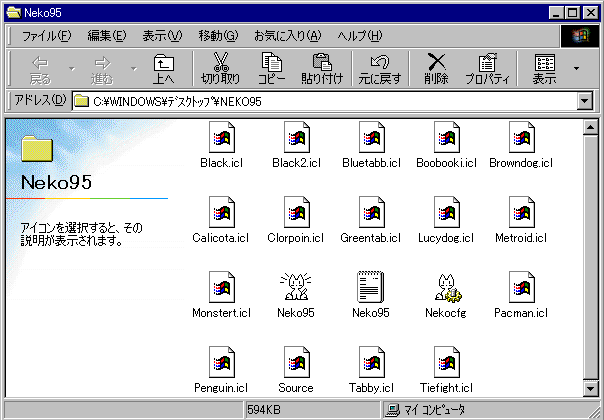This screenshot has height=420, width=604.
Task: Go up one folder with 上へ
Action: 164,69
